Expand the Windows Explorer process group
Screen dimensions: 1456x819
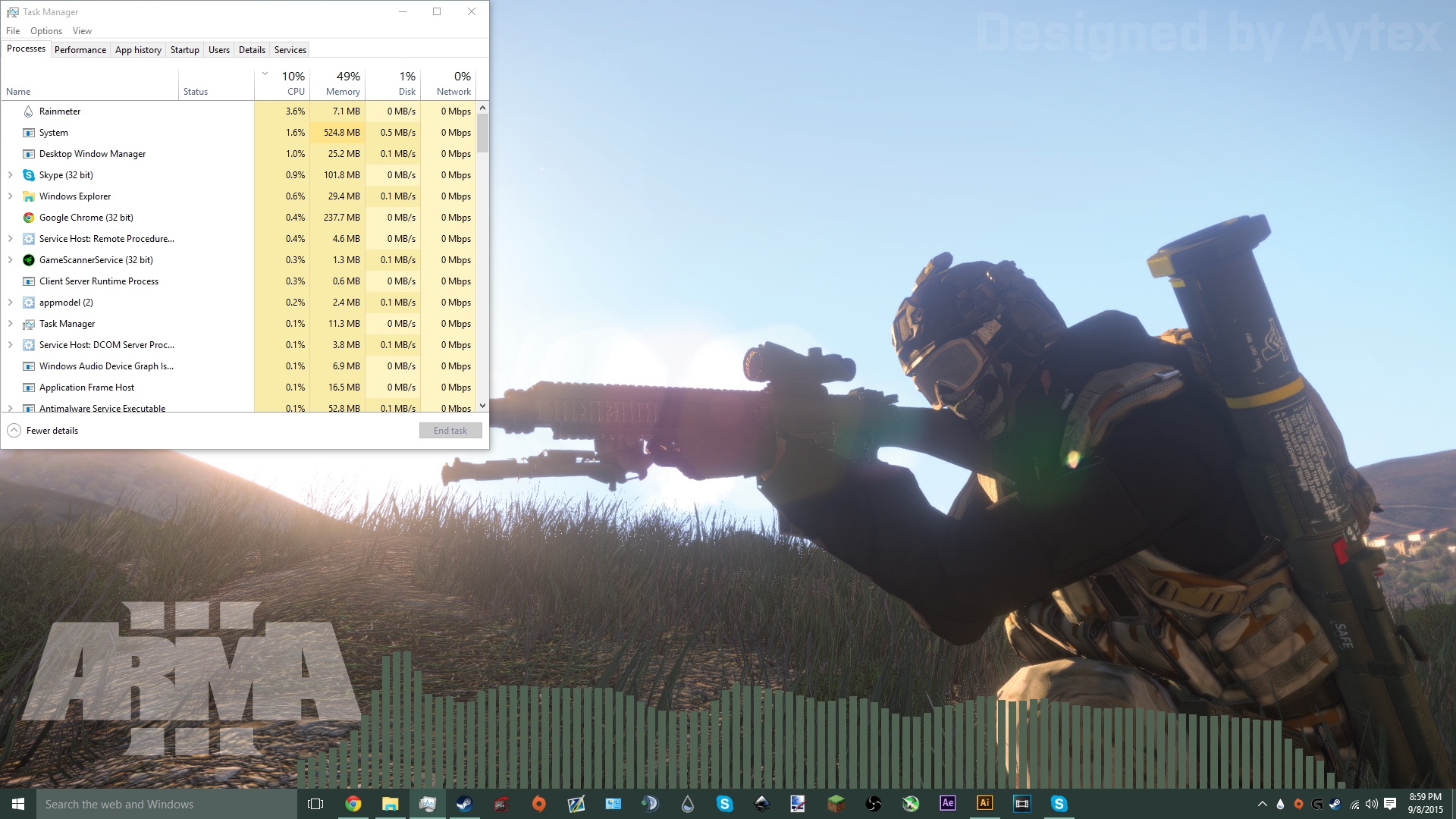pyautogui.click(x=11, y=196)
